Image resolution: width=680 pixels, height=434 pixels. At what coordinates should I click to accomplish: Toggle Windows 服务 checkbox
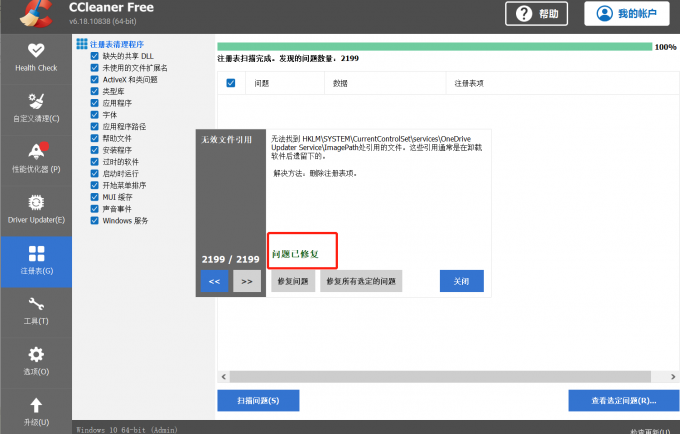94,220
